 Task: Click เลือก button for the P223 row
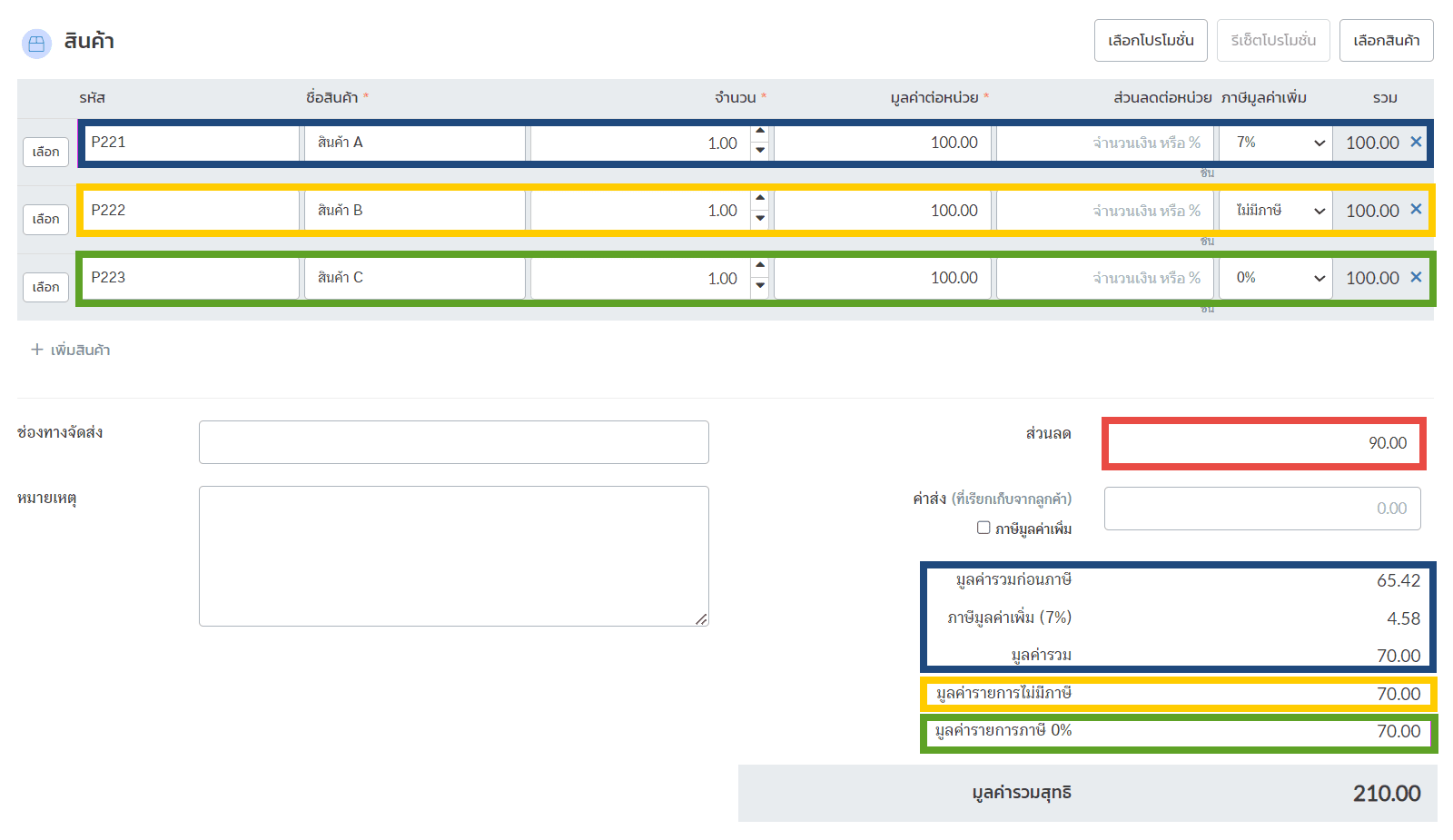tap(45, 287)
